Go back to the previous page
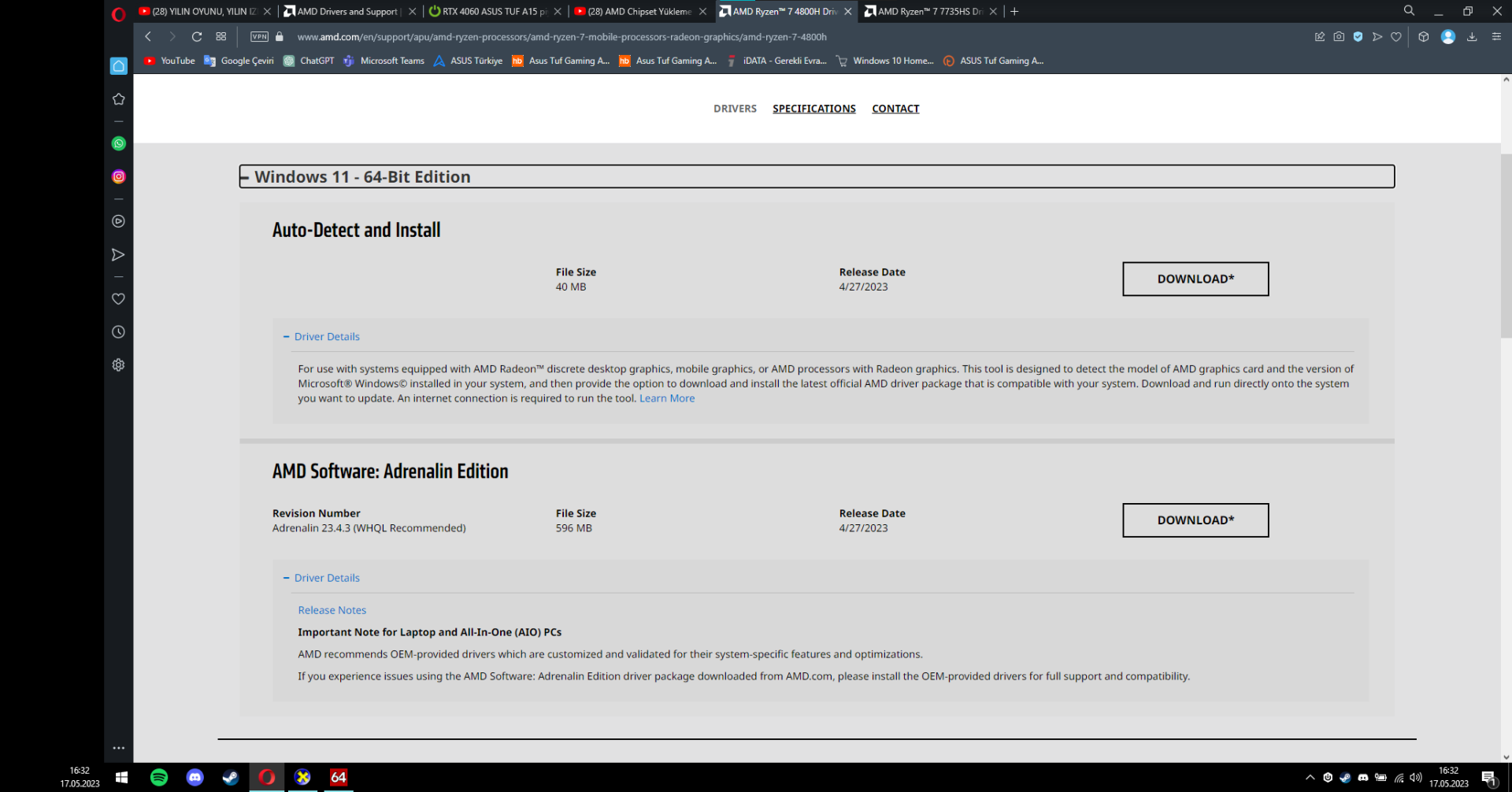Viewport: 1512px width, 792px height. click(x=148, y=37)
